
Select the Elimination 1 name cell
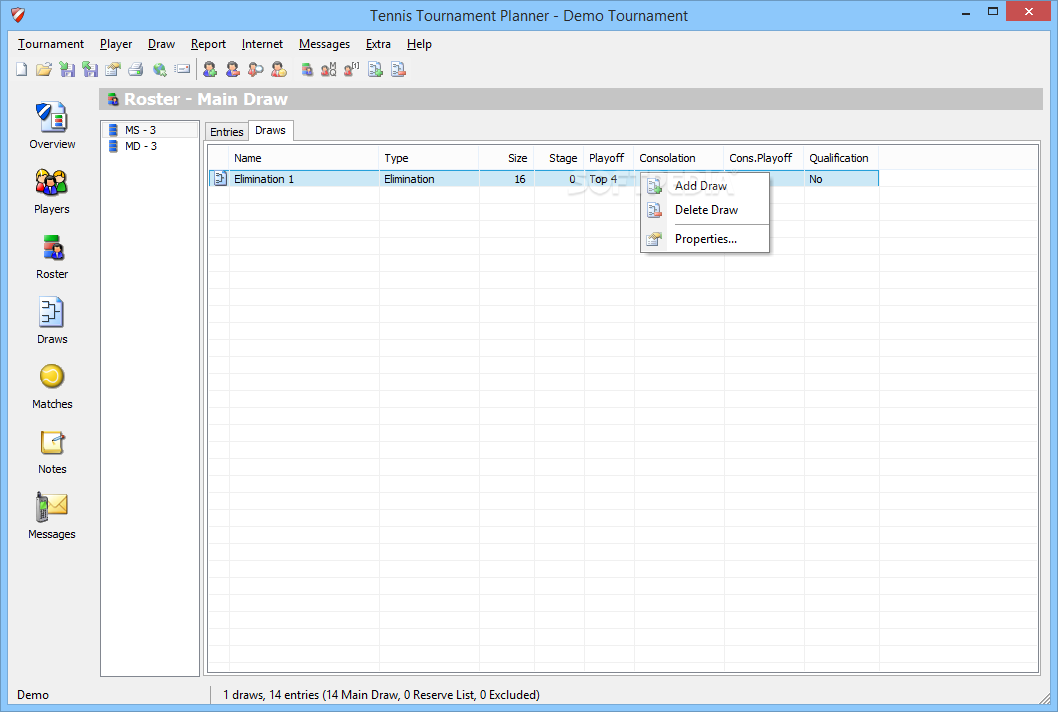[304, 179]
